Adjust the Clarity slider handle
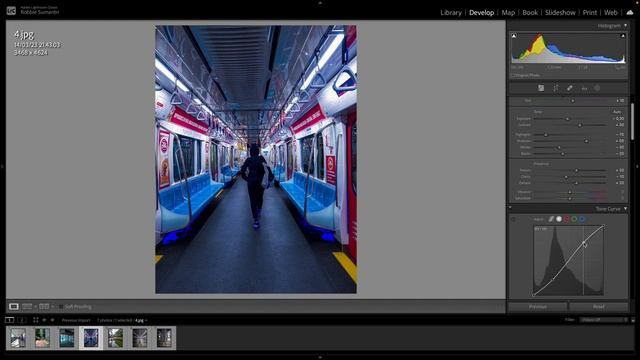The height and width of the screenshot is (360, 640). click(x=566, y=177)
